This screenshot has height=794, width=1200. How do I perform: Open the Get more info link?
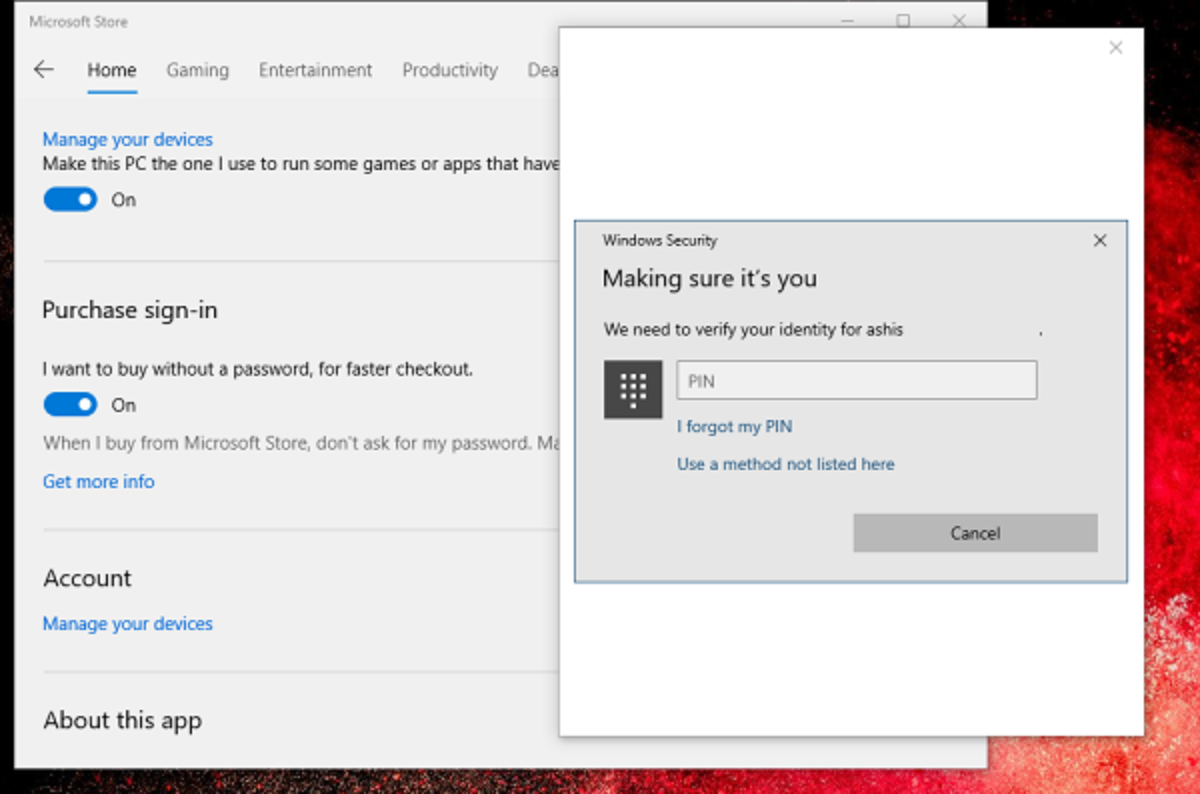click(98, 482)
